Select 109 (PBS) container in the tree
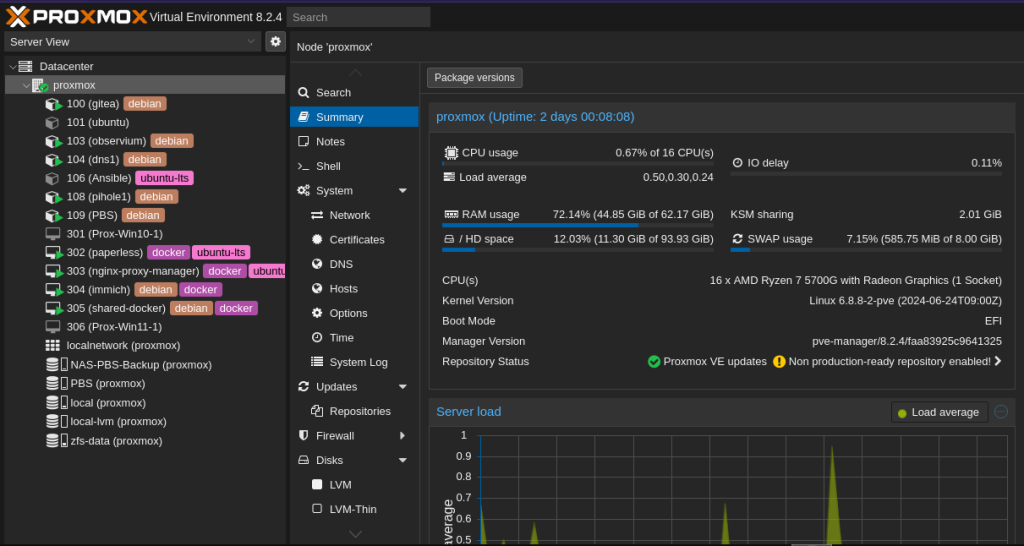 145,216
